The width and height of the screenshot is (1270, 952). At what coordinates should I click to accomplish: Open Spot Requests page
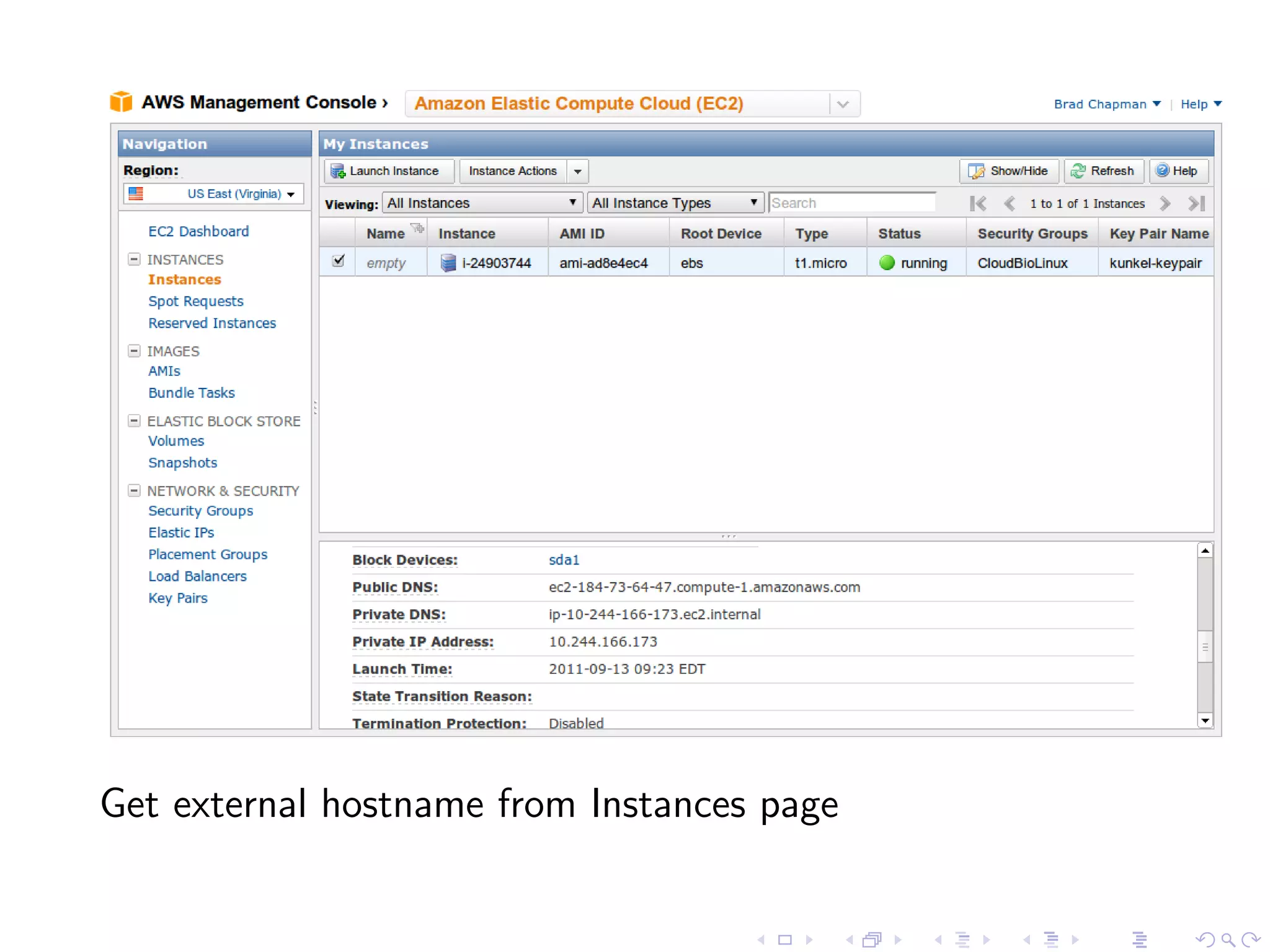click(x=195, y=301)
